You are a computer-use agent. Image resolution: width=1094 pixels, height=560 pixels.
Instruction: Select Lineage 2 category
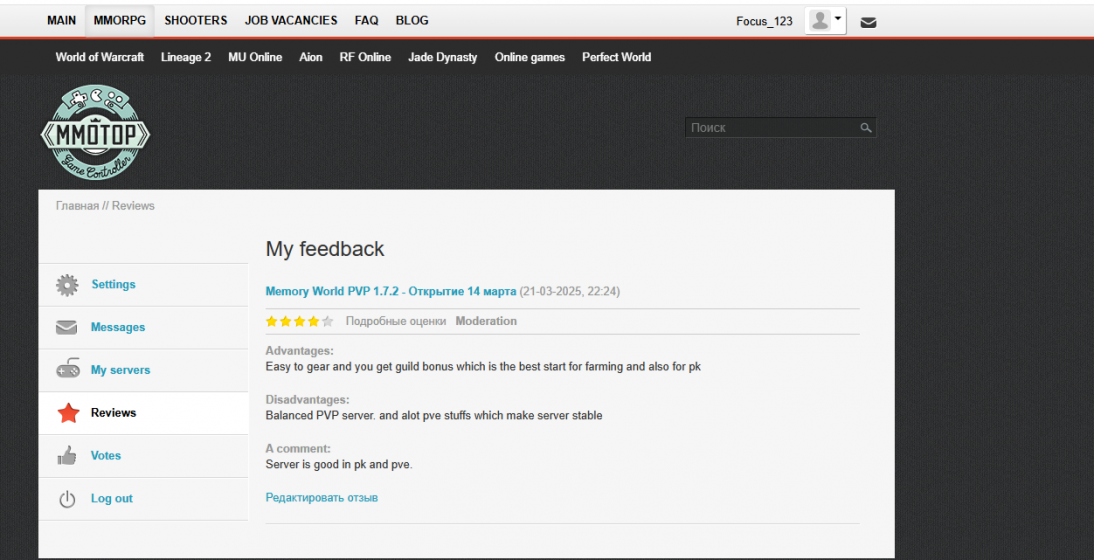click(x=186, y=57)
